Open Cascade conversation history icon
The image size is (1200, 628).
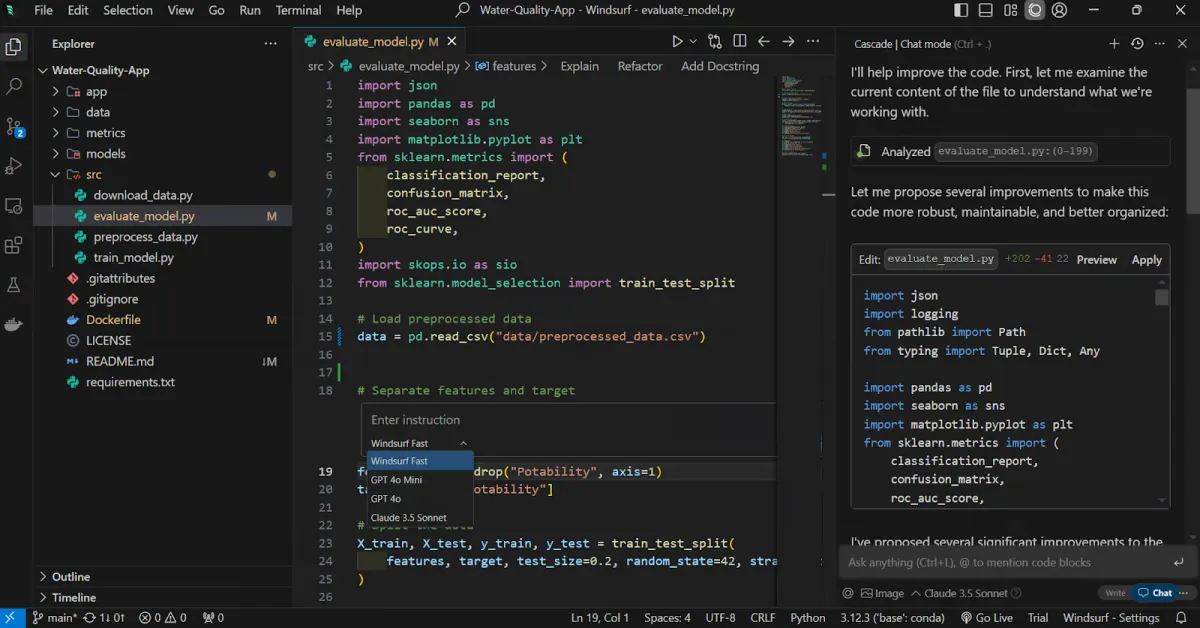point(1137,44)
